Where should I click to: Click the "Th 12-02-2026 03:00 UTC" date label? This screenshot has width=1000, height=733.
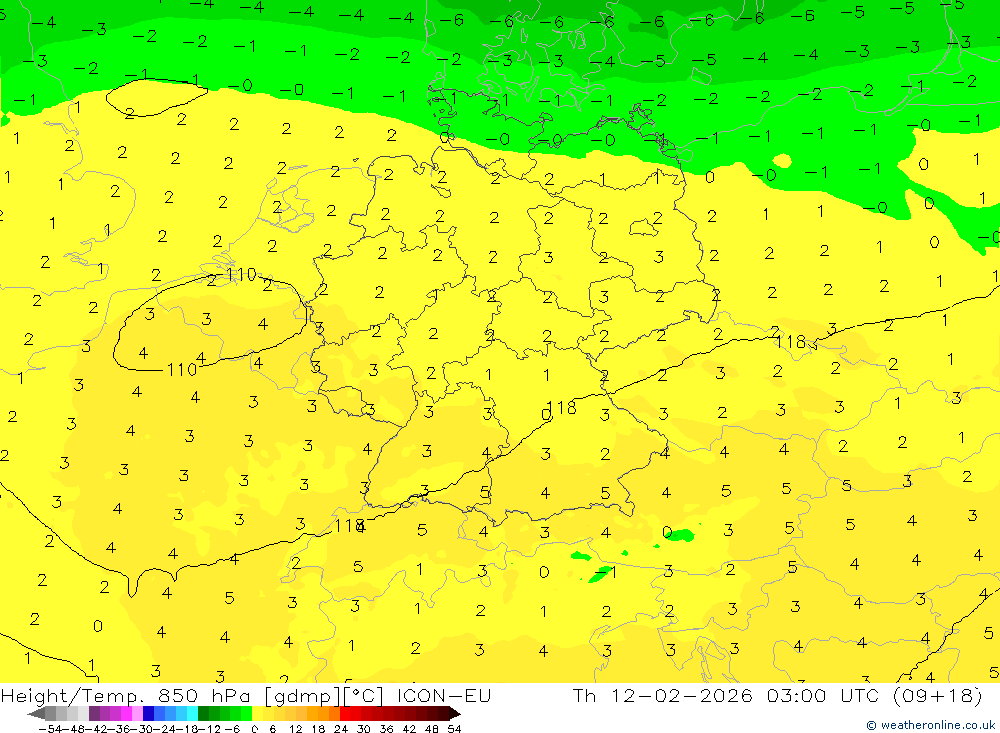point(725,695)
